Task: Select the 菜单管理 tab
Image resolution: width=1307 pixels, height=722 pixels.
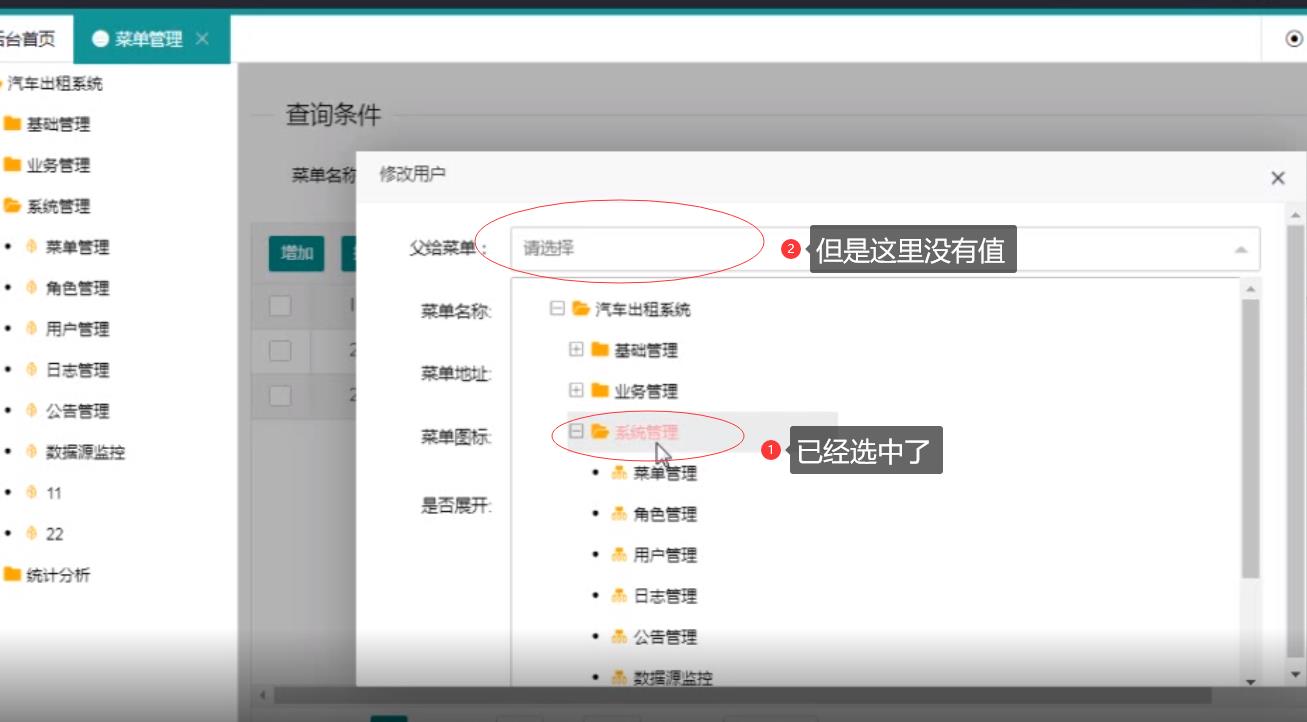Action: (x=148, y=39)
